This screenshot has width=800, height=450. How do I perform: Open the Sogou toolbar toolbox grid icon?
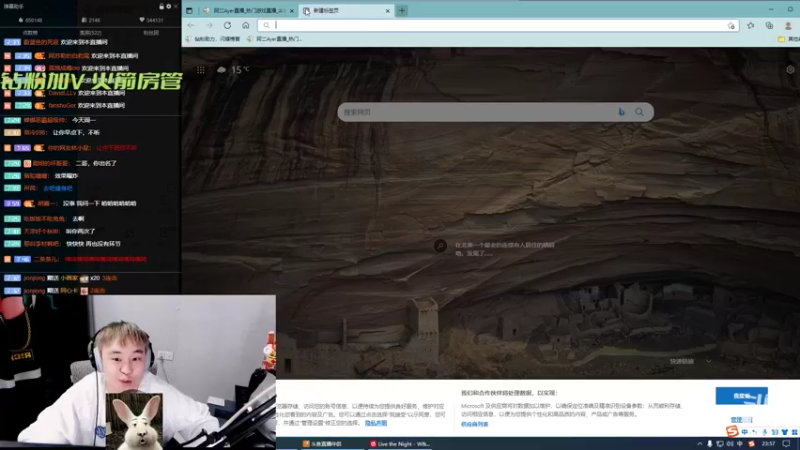coord(794,432)
